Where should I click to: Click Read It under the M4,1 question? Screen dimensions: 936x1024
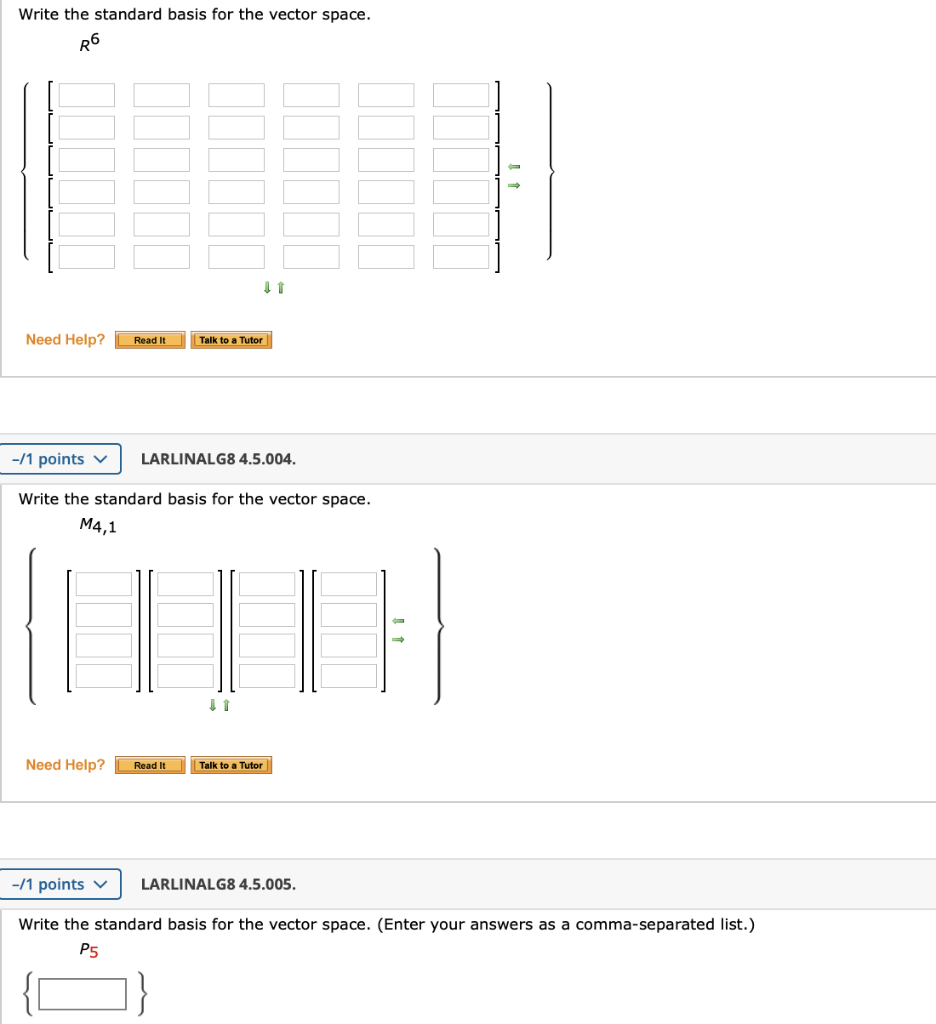tap(150, 765)
